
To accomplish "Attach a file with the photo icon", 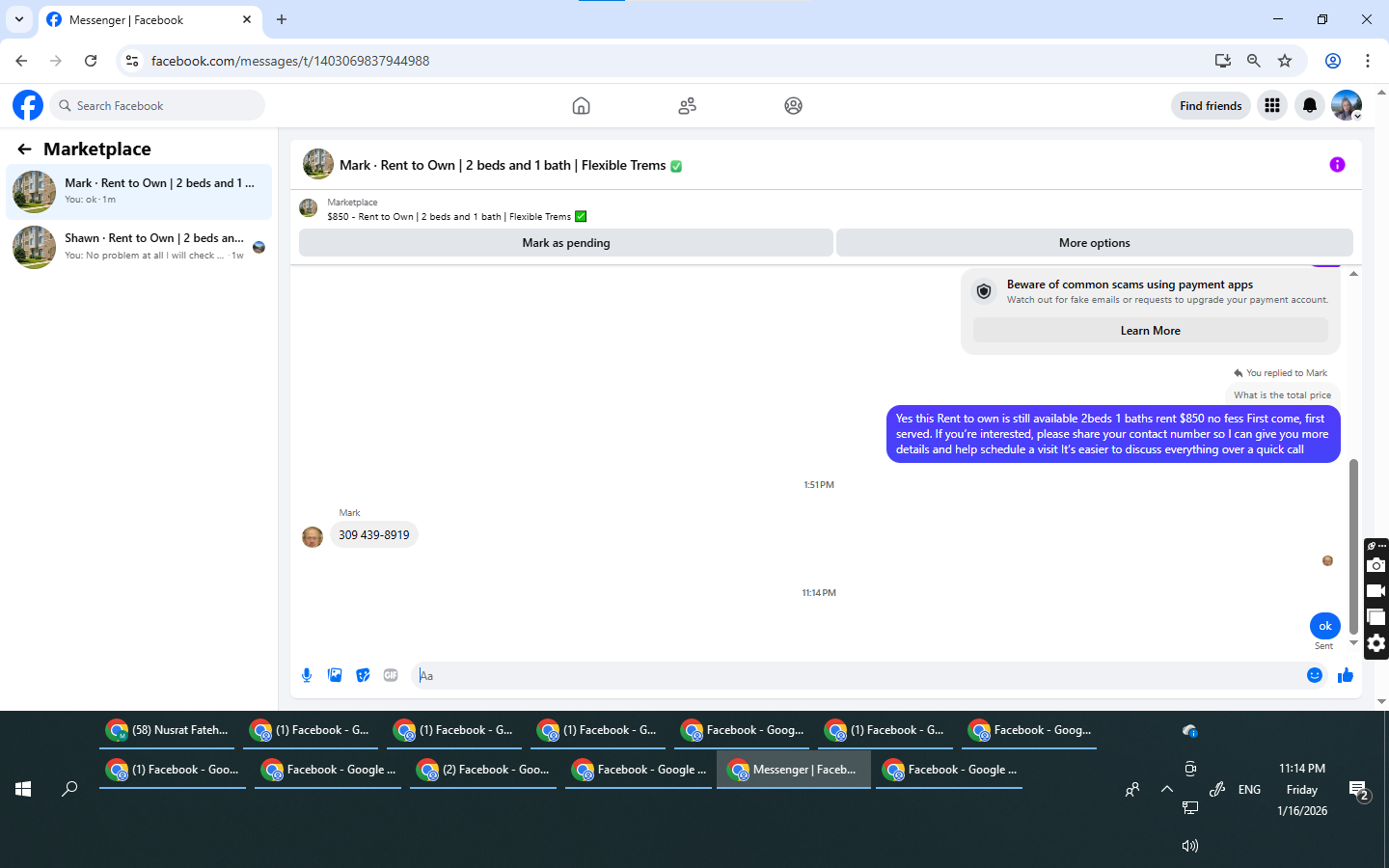I will pyautogui.click(x=335, y=675).
